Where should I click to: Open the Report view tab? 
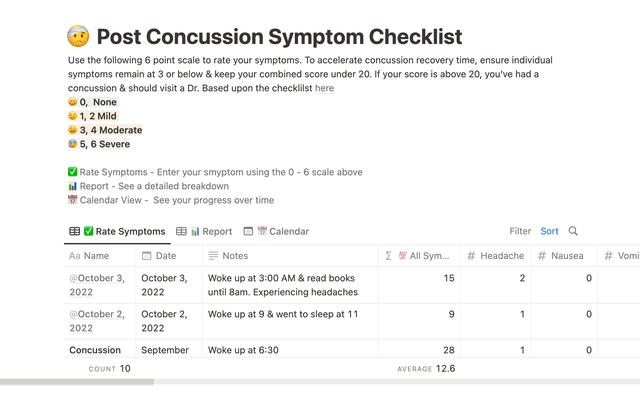pyautogui.click(x=204, y=231)
